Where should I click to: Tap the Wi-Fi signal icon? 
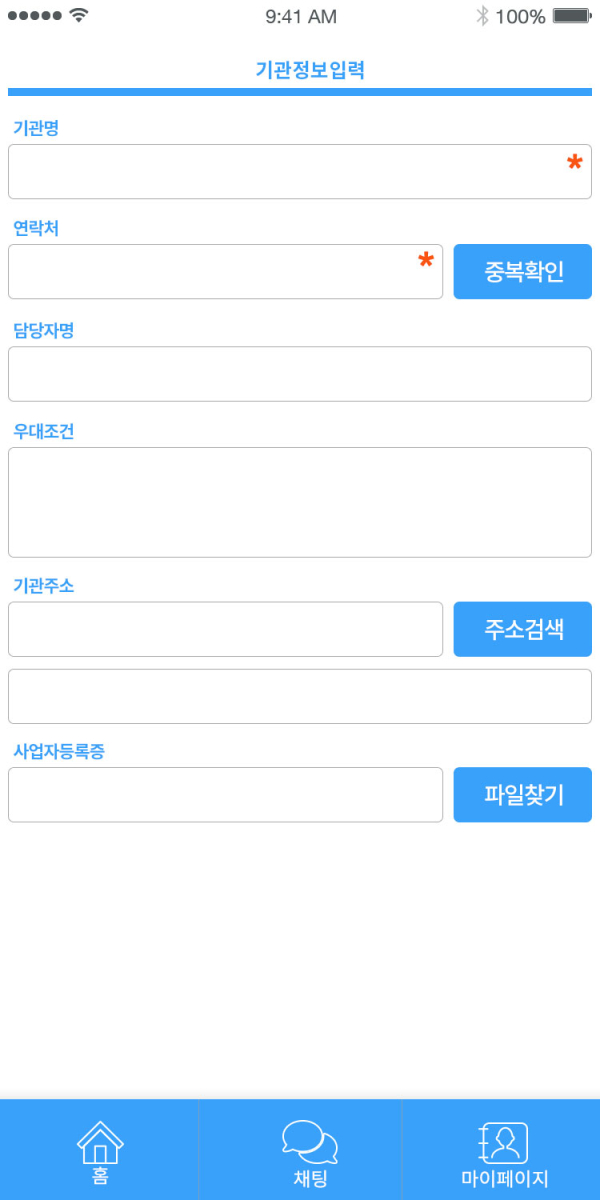(x=79, y=16)
